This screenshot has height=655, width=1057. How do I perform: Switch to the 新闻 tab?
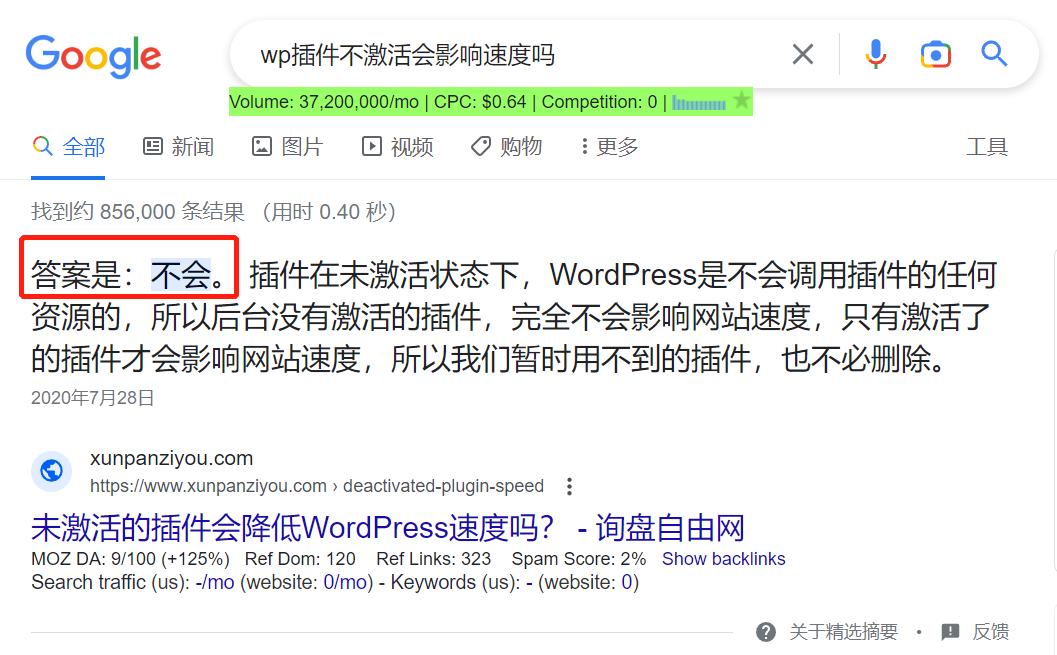coord(179,147)
